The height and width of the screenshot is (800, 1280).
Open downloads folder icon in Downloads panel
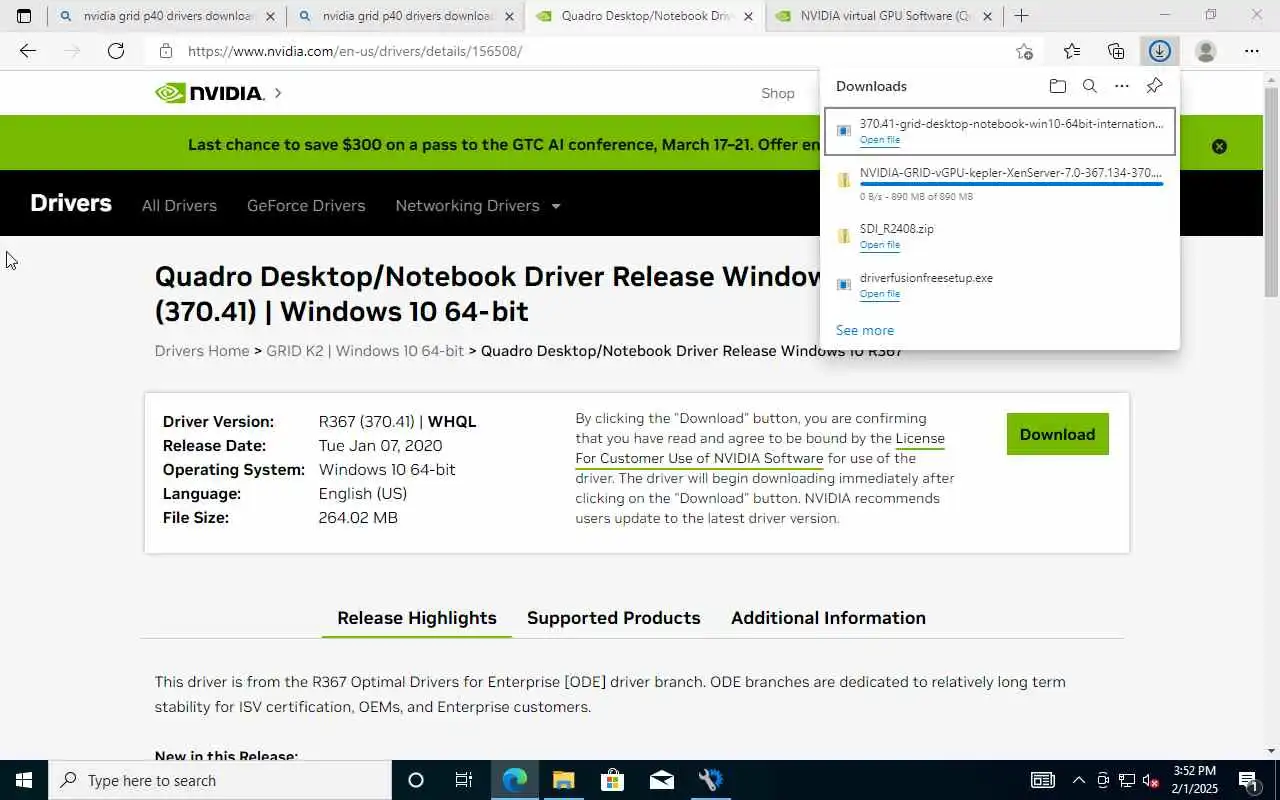1058,86
